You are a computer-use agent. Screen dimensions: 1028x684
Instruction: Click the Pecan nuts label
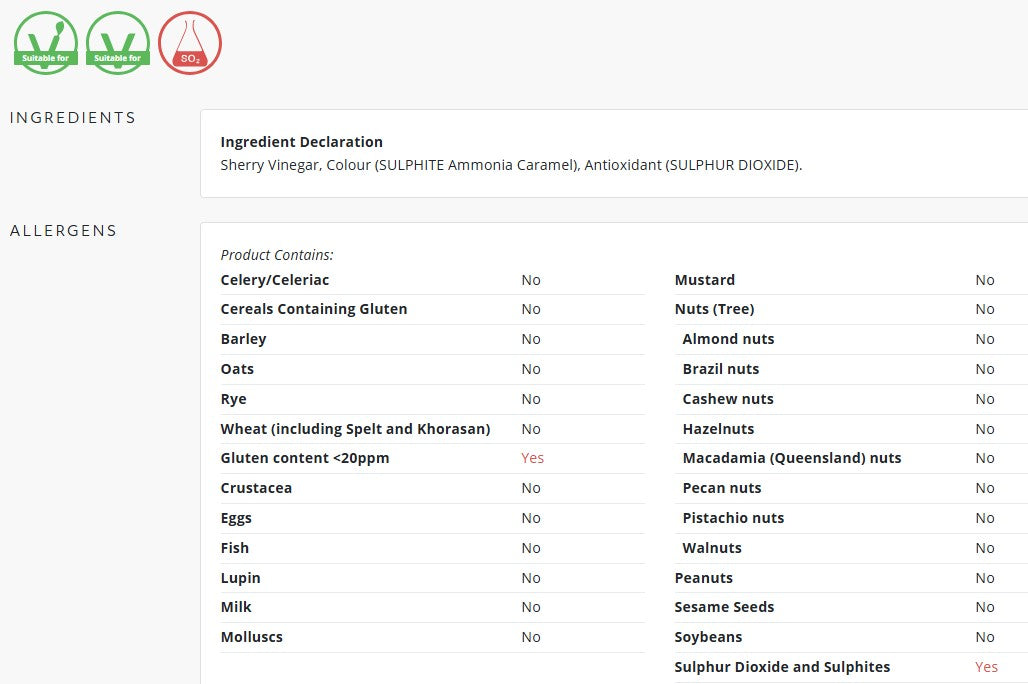click(722, 488)
